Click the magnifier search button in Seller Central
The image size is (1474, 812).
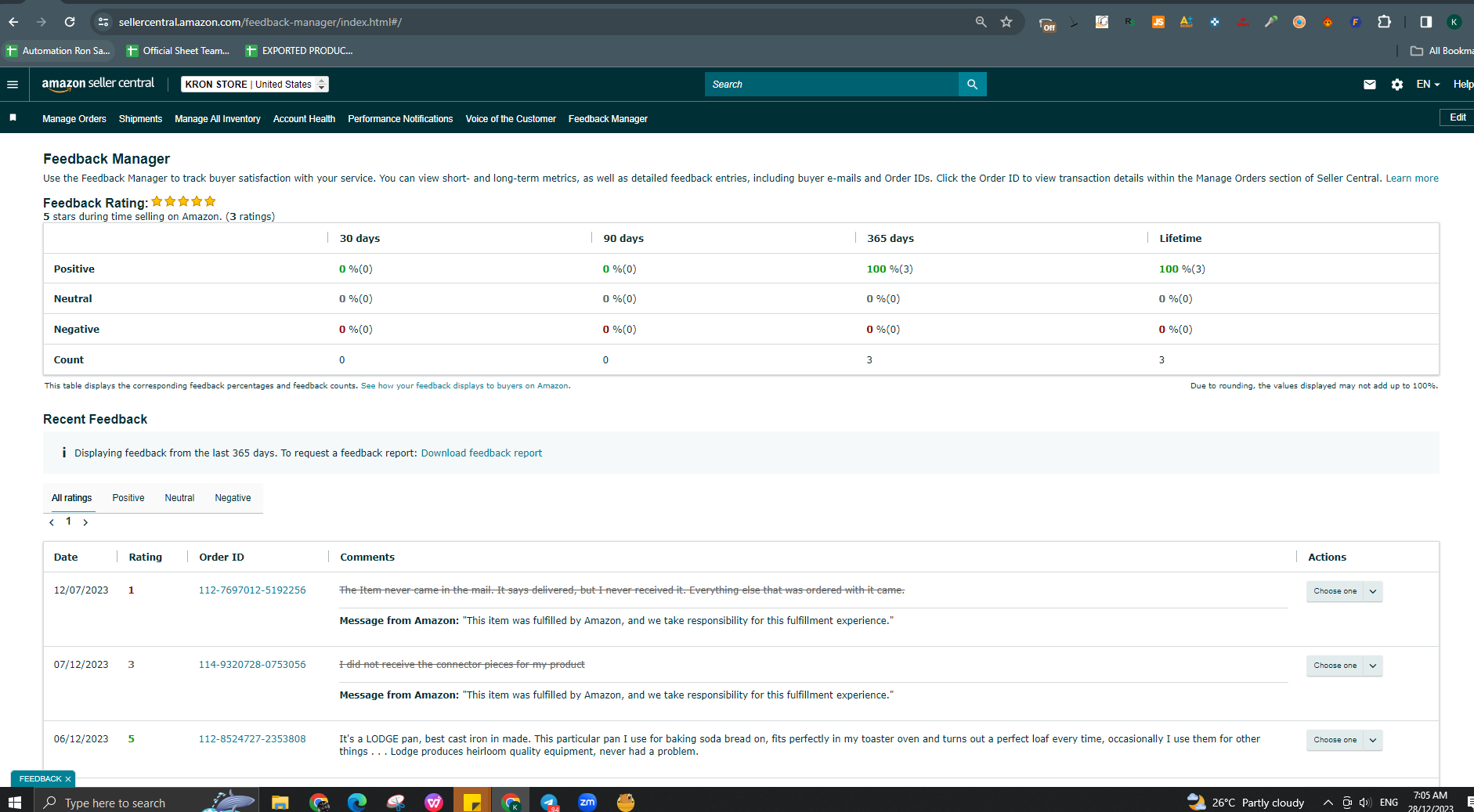[972, 85]
